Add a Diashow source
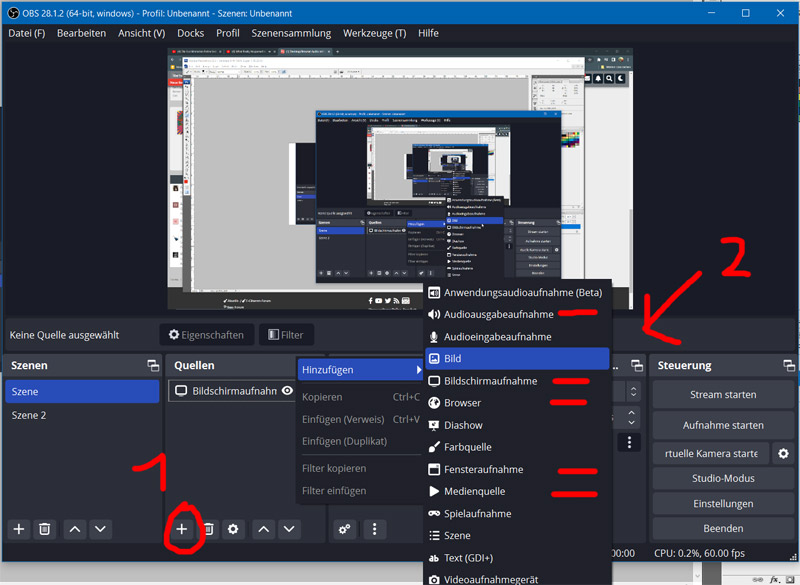Screen dimensions: 800x585 click(x=517, y=425)
